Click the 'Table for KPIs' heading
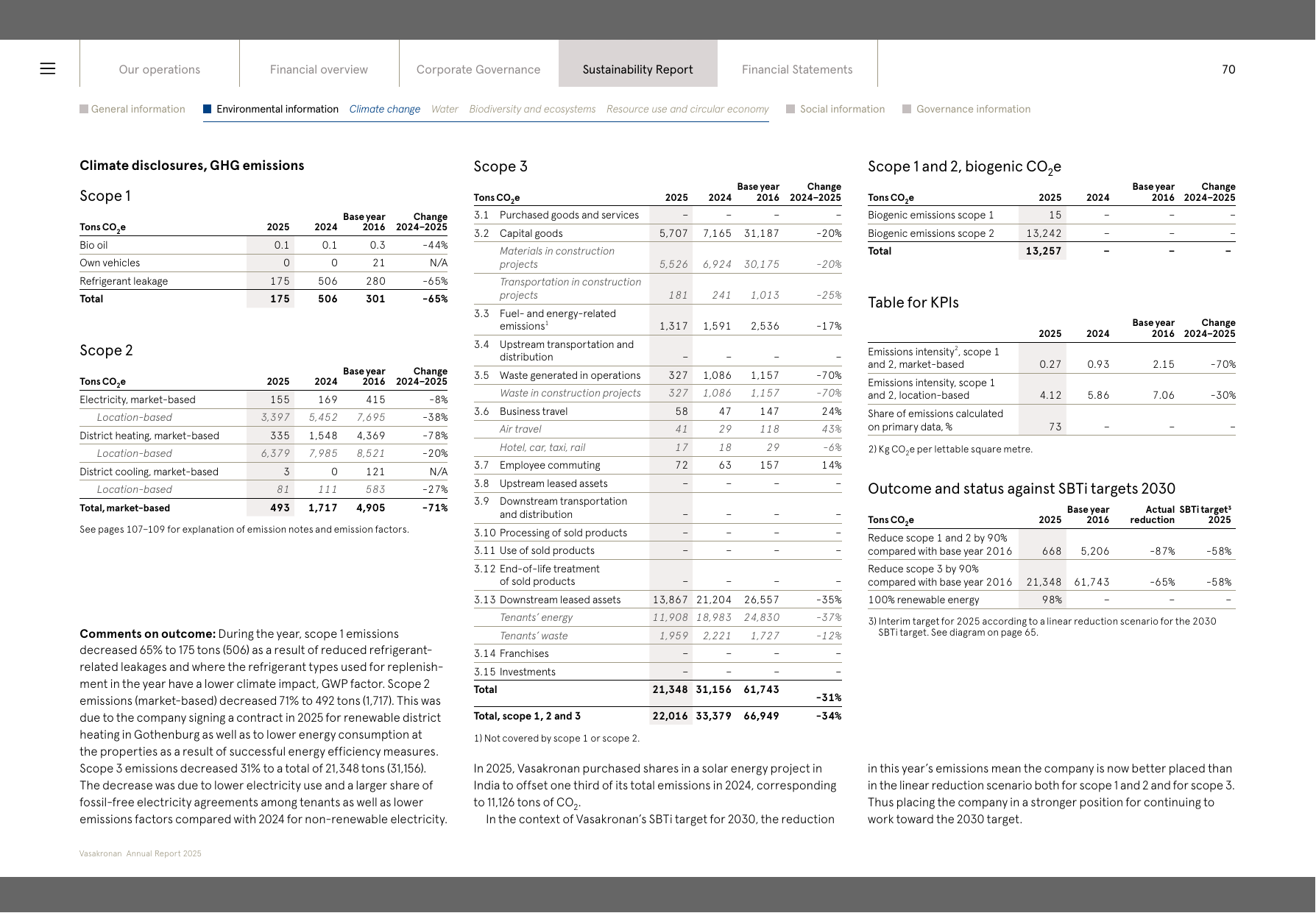Image resolution: width=1316 pixels, height=913 pixels. click(x=913, y=302)
